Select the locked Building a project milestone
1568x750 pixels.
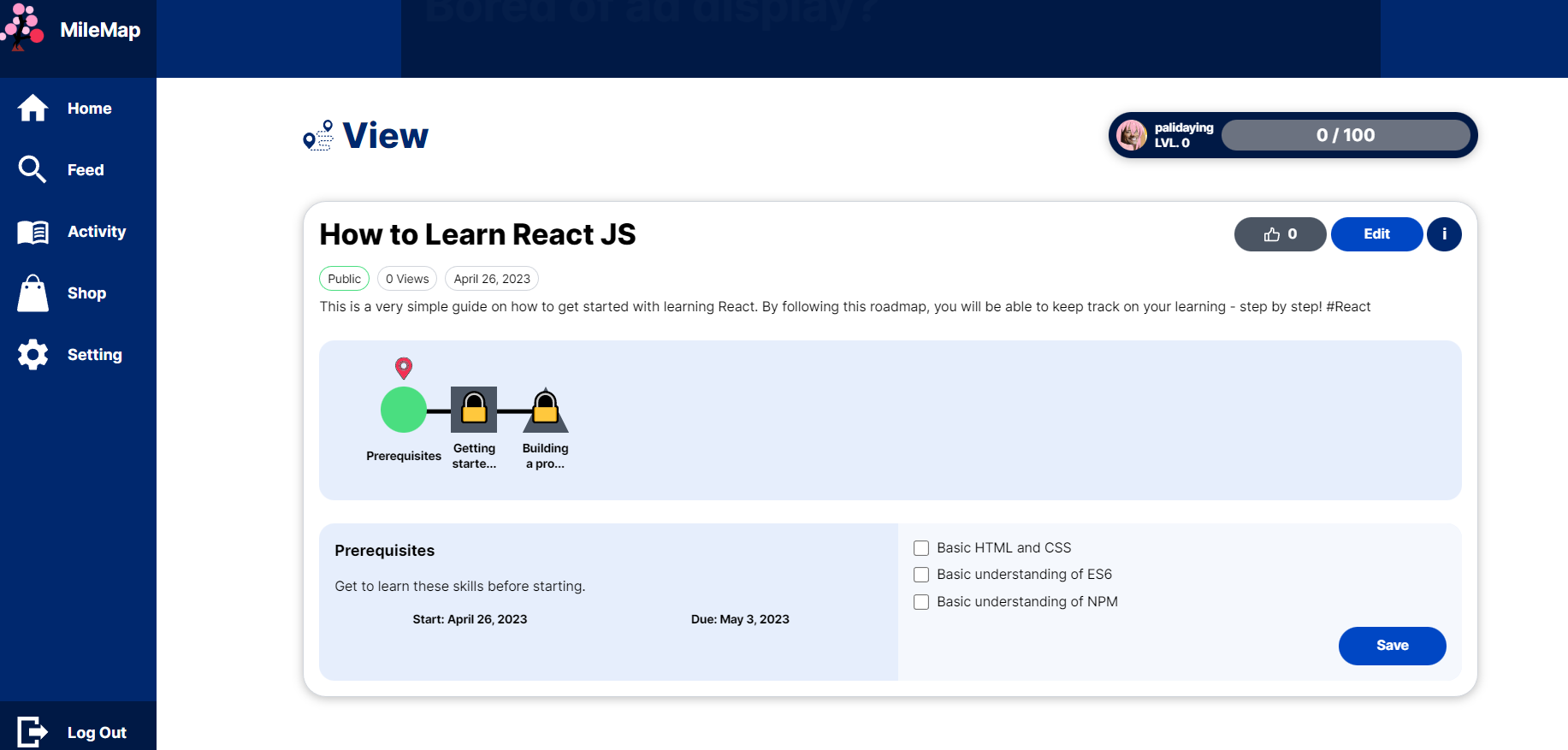(546, 410)
